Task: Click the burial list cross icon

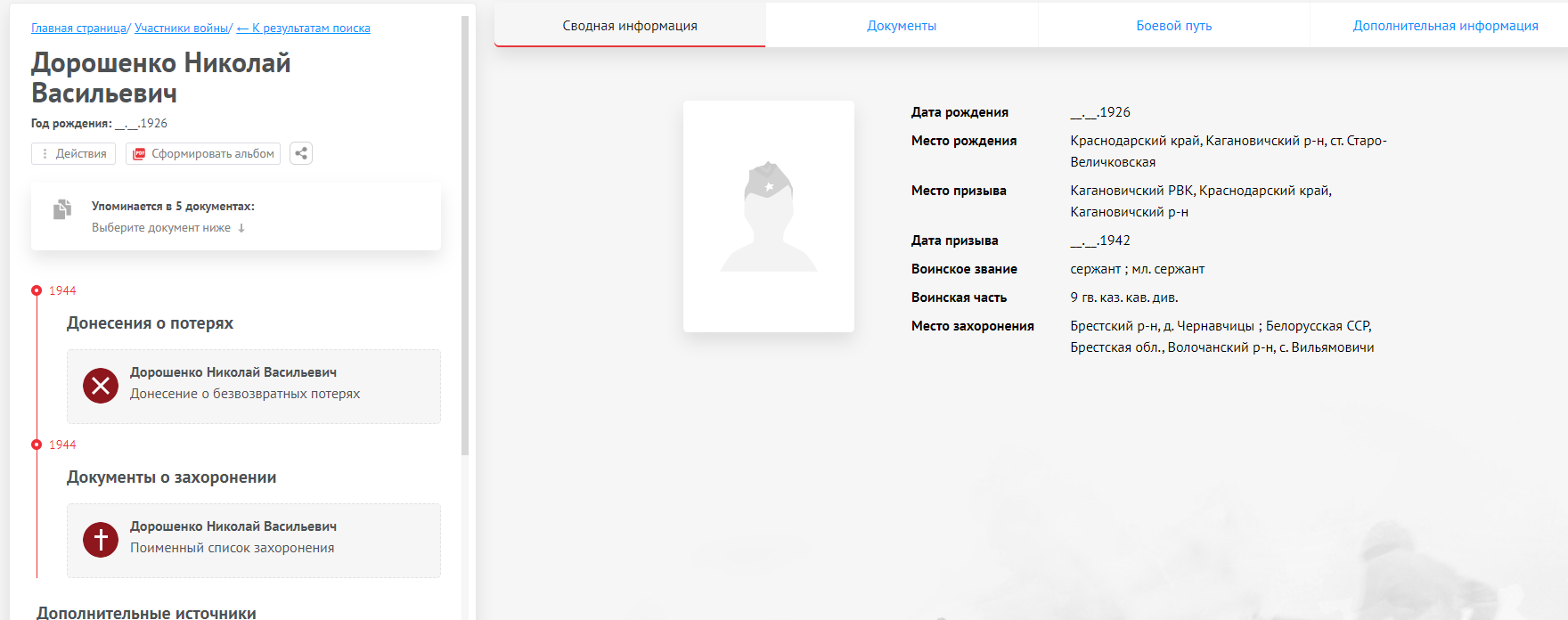Action: coord(101,540)
